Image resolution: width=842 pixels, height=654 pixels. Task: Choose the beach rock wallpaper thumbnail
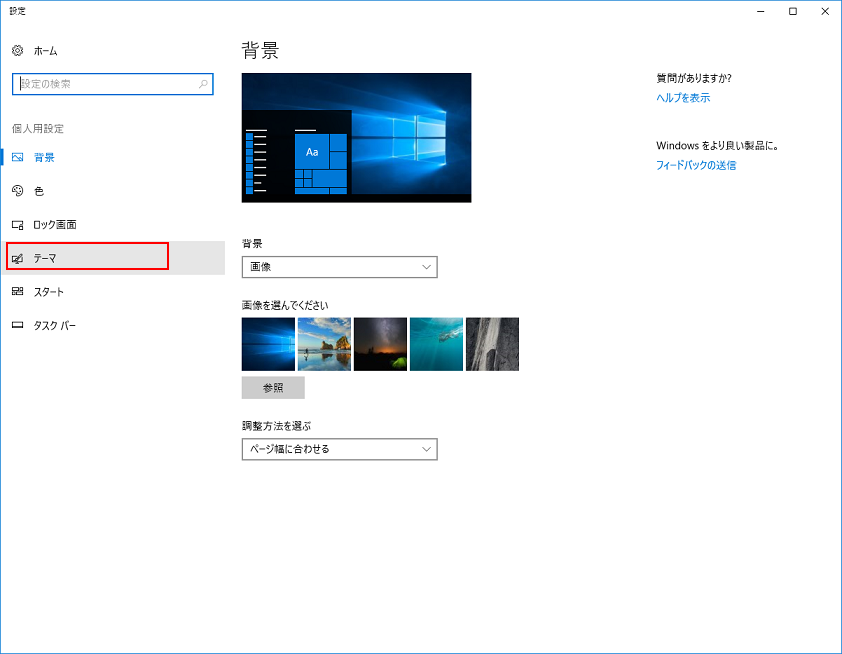point(324,344)
